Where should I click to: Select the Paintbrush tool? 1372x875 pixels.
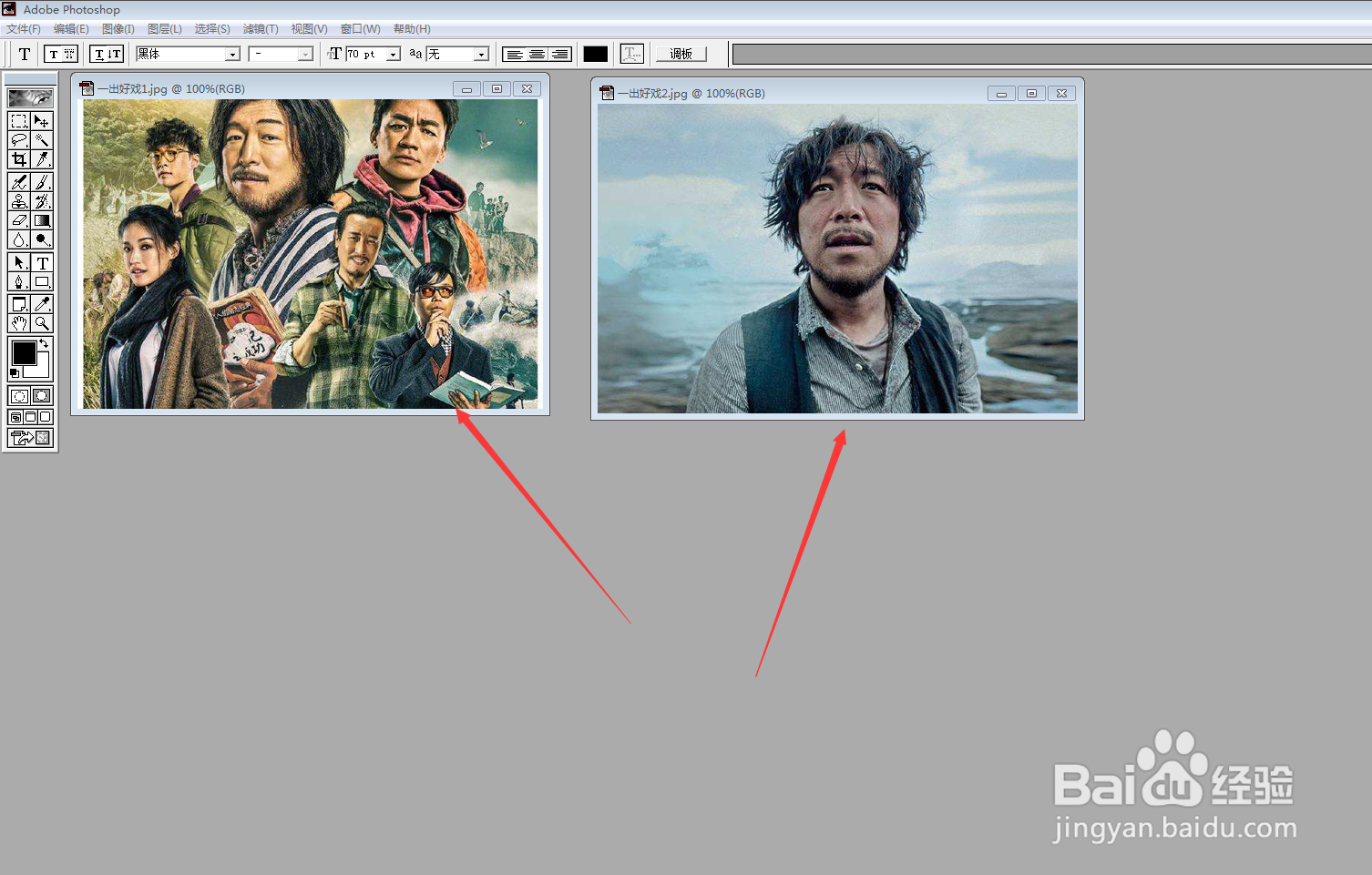click(42, 182)
